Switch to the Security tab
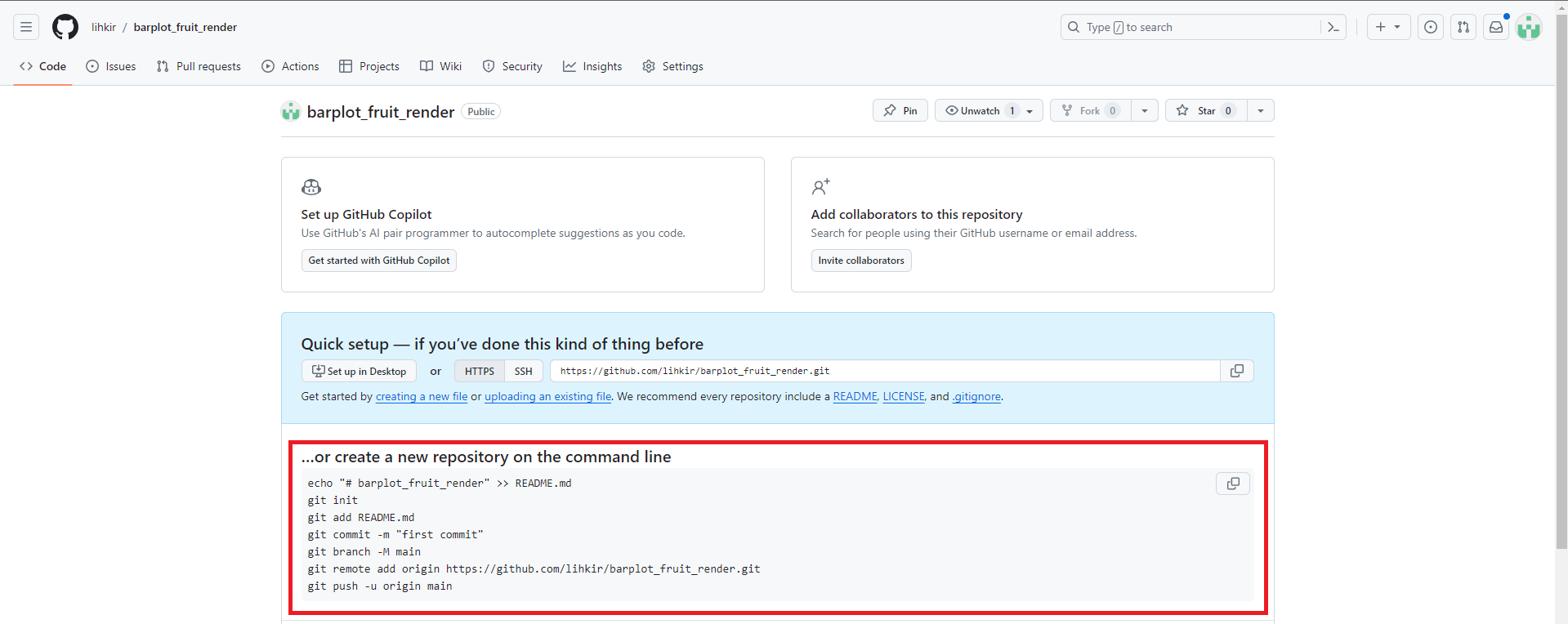Image resolution: width=1568 pixels, height=624 pixels. 512,66
